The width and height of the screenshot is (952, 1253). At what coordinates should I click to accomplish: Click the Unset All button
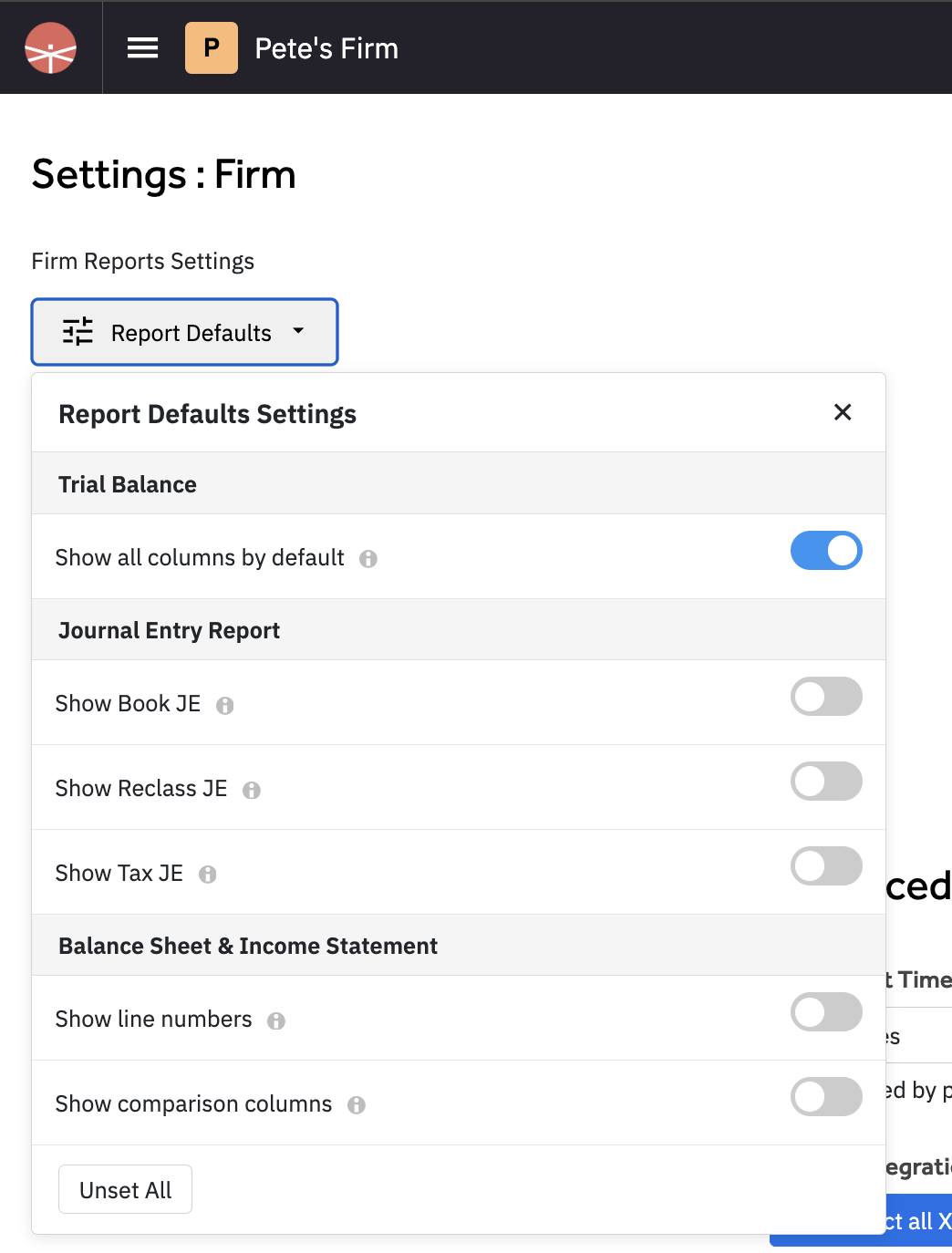126,1190
